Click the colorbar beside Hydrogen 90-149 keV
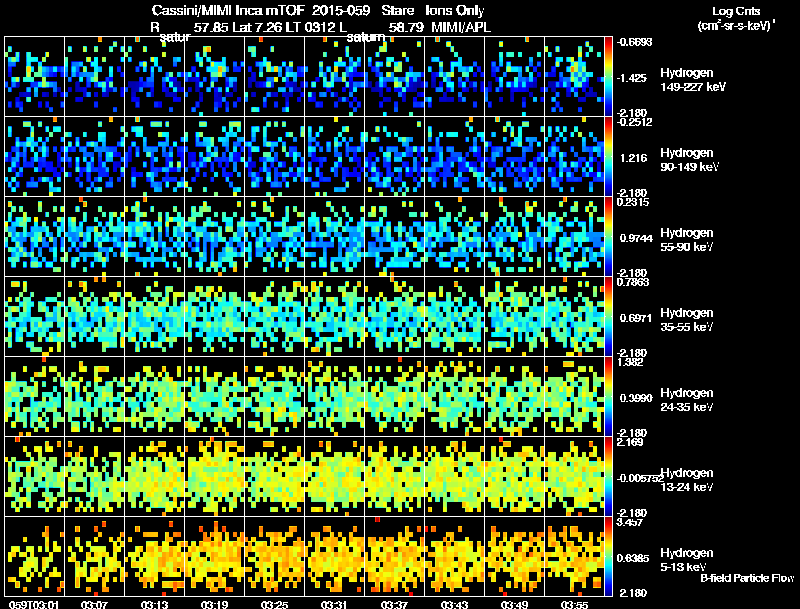Screen dimensions: 800x609 [608, 157]
